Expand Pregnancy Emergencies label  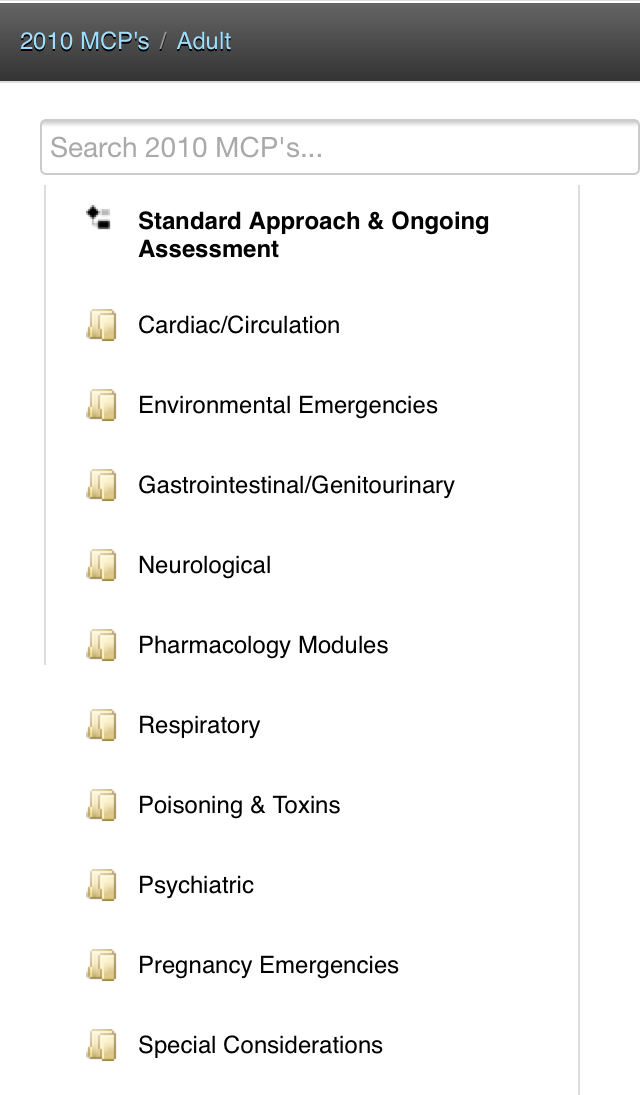[268, 965]
